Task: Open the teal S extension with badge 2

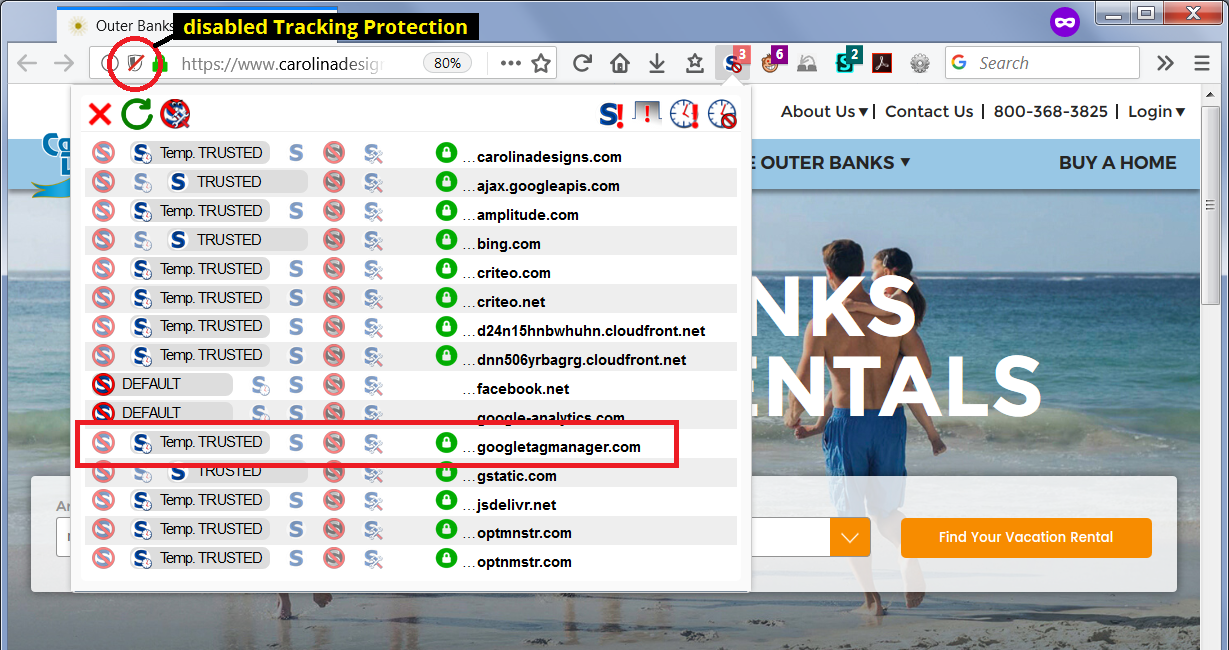Action: (x=846, y=63)
